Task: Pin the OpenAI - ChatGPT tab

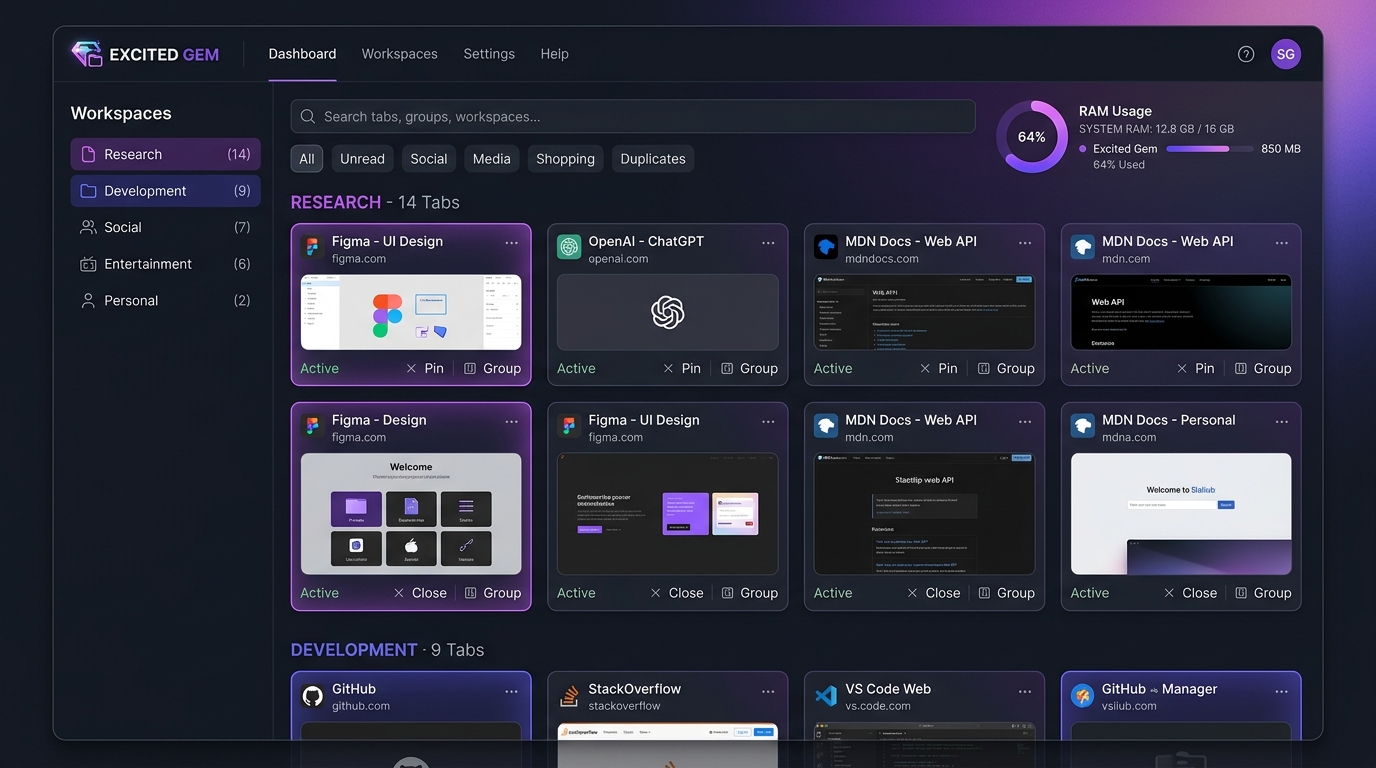Action: tap(682, 368)
